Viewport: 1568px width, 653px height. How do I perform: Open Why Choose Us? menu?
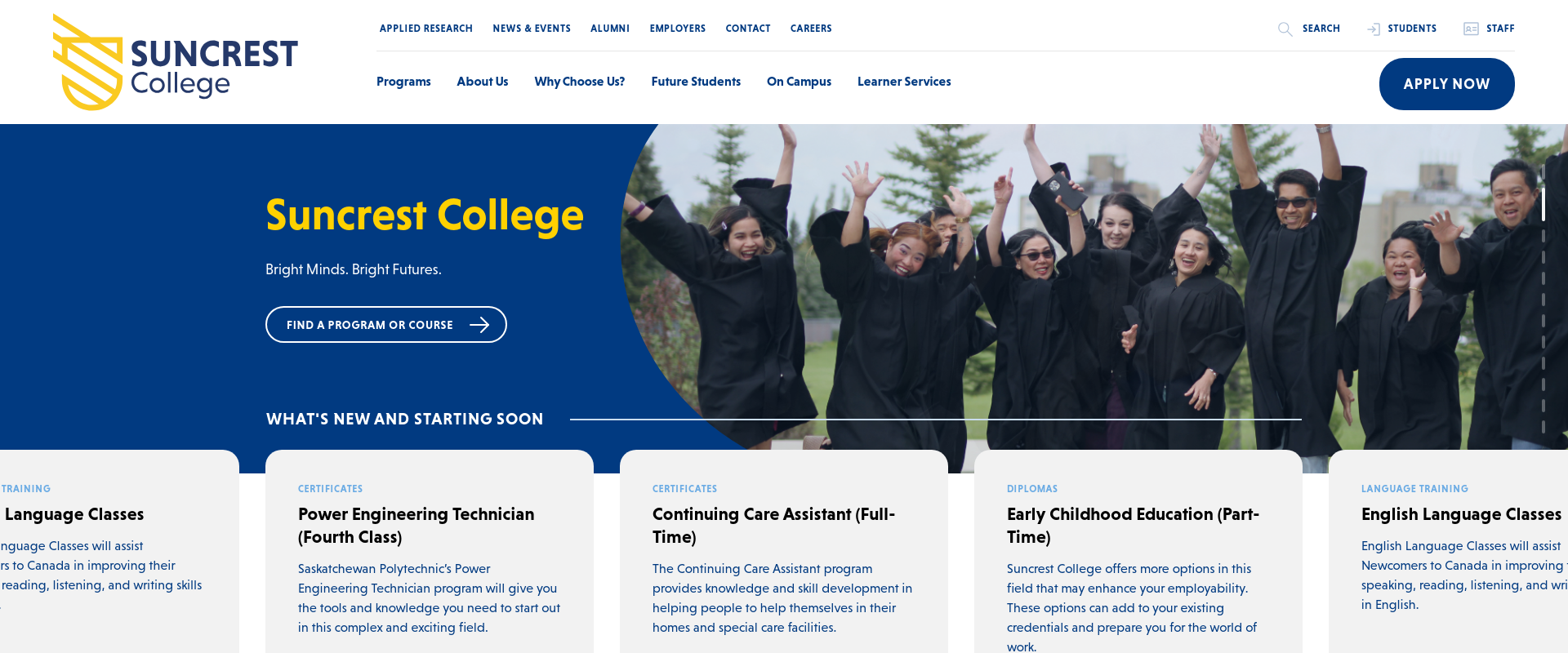[x=580, y=82]
